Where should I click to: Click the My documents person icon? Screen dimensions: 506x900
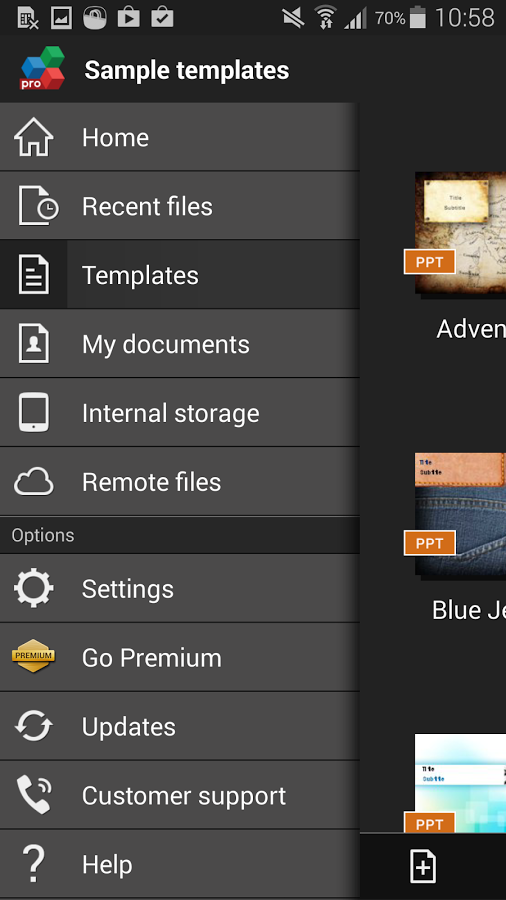point(34,344)
